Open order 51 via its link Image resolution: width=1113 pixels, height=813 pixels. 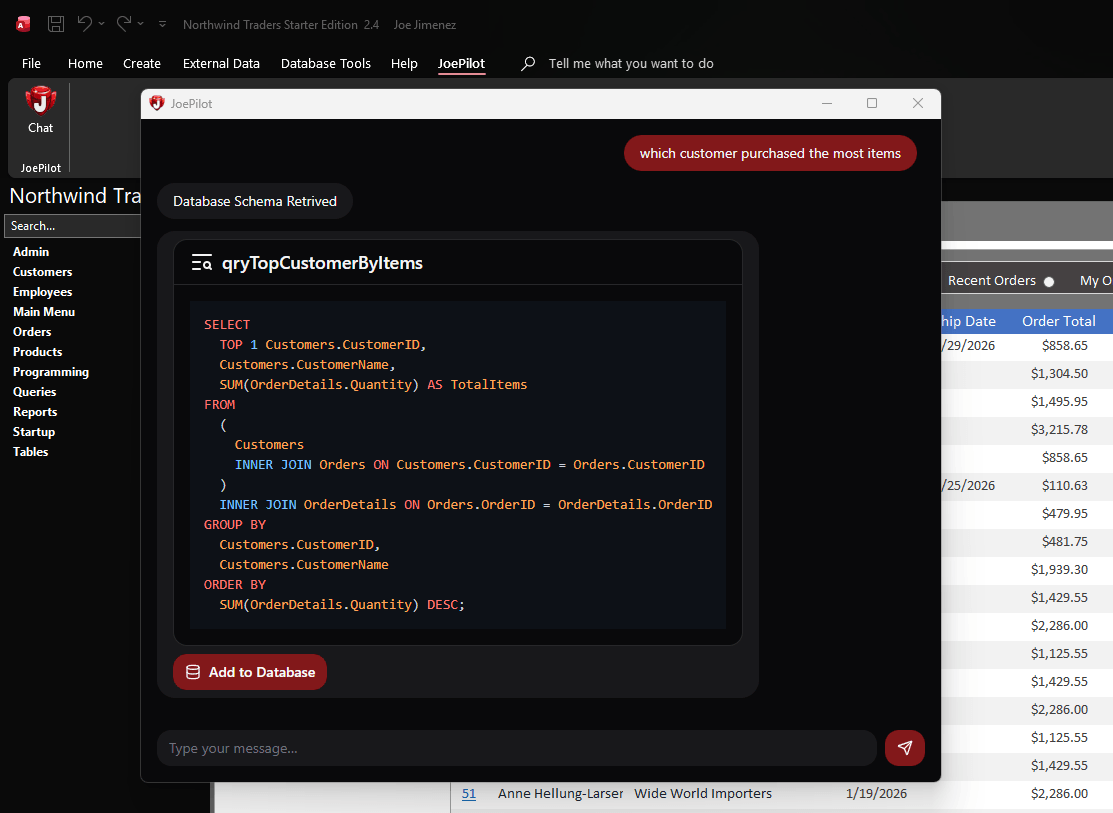[468, 793]
